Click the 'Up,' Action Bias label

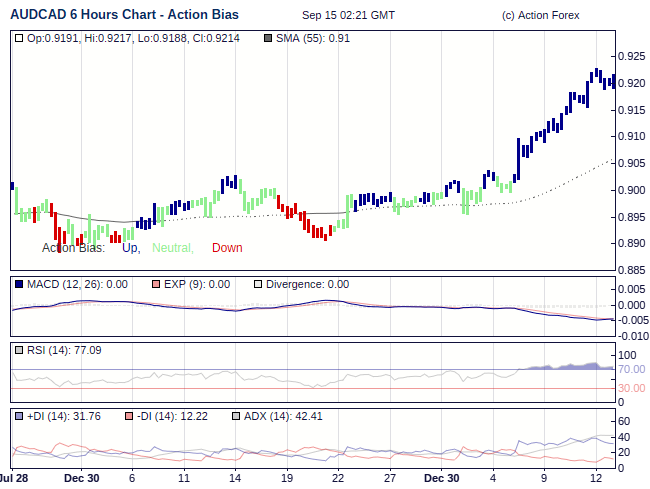131,248
